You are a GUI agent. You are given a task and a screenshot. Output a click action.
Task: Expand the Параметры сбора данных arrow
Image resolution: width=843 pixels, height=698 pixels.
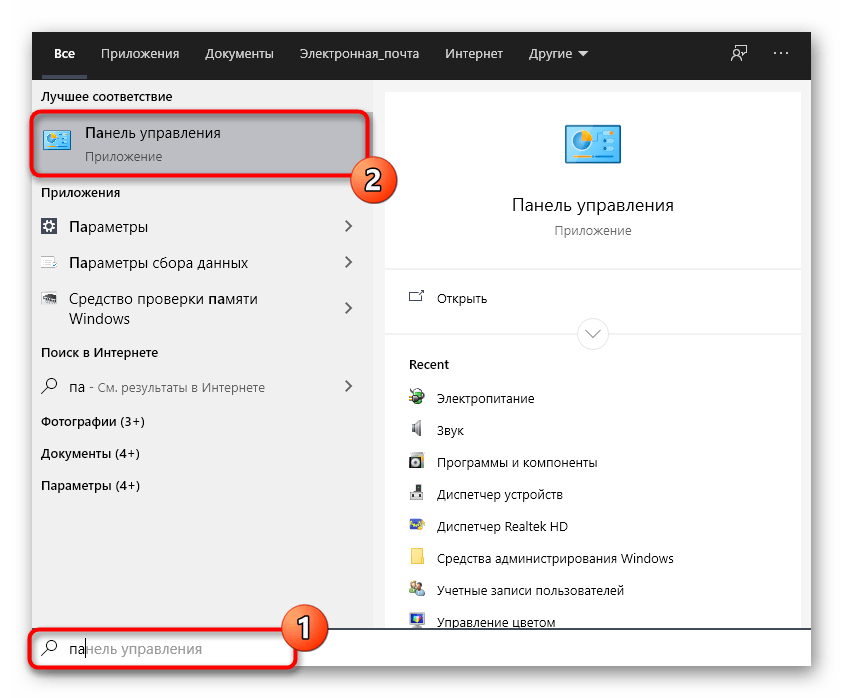(x=348, y=263)
